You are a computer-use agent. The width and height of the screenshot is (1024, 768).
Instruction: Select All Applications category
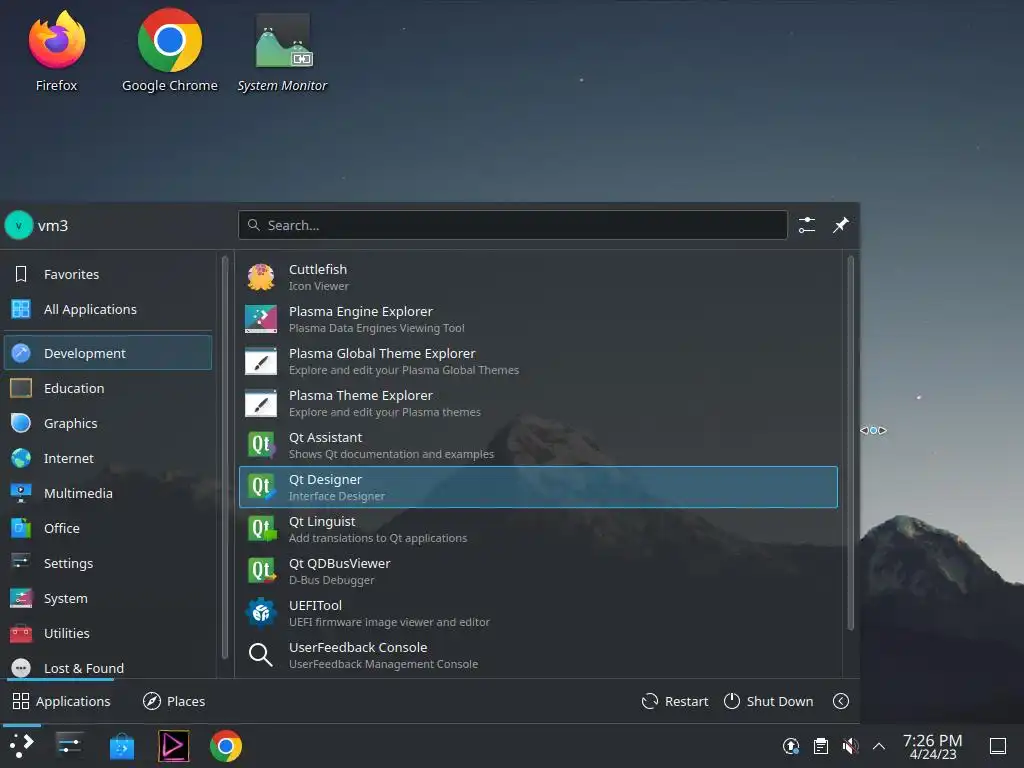[x=108, y=310]
